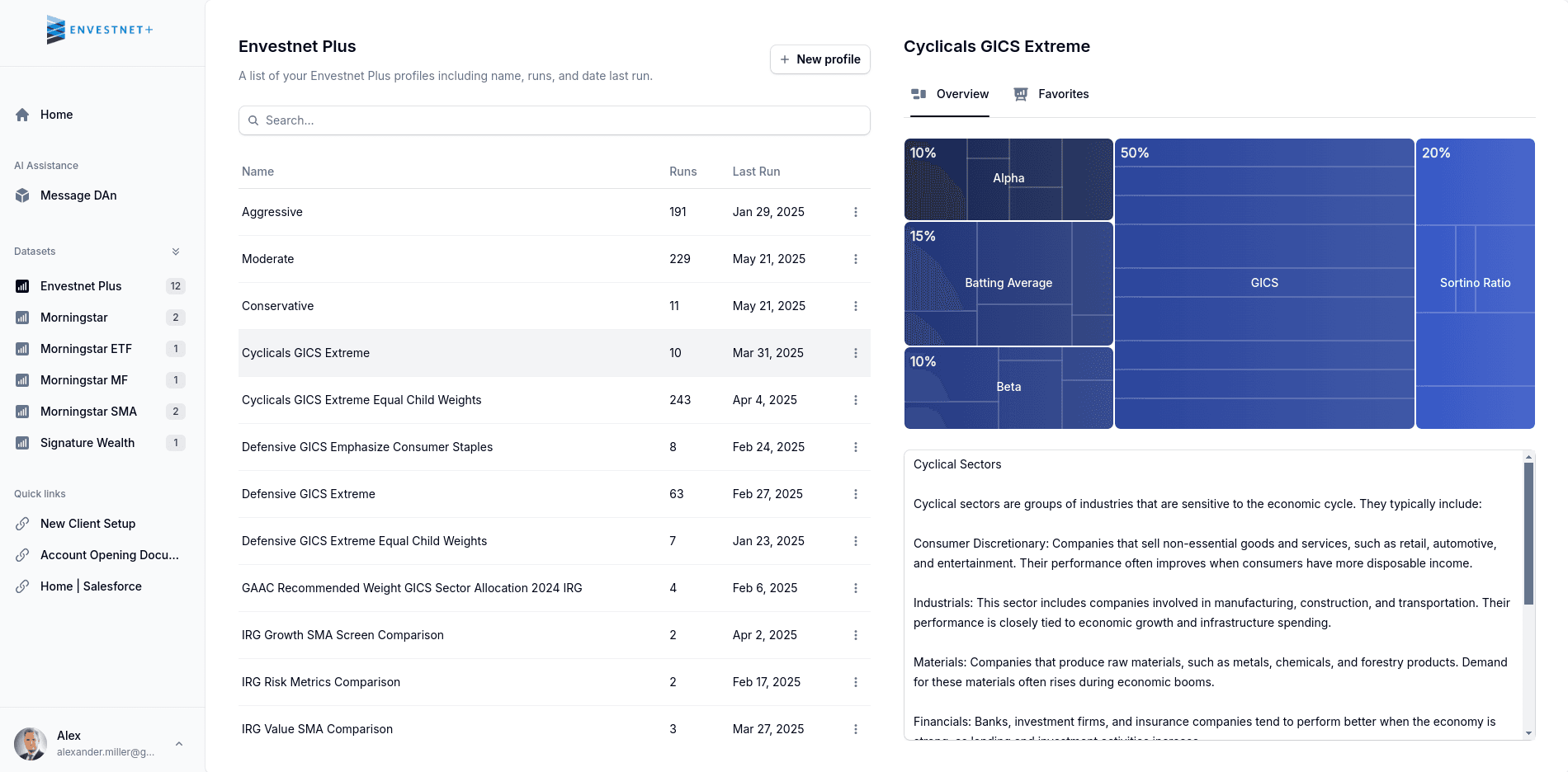Click the Overview tab grid icon
The height and width of the screenshot is (772, 1568).
919,94
